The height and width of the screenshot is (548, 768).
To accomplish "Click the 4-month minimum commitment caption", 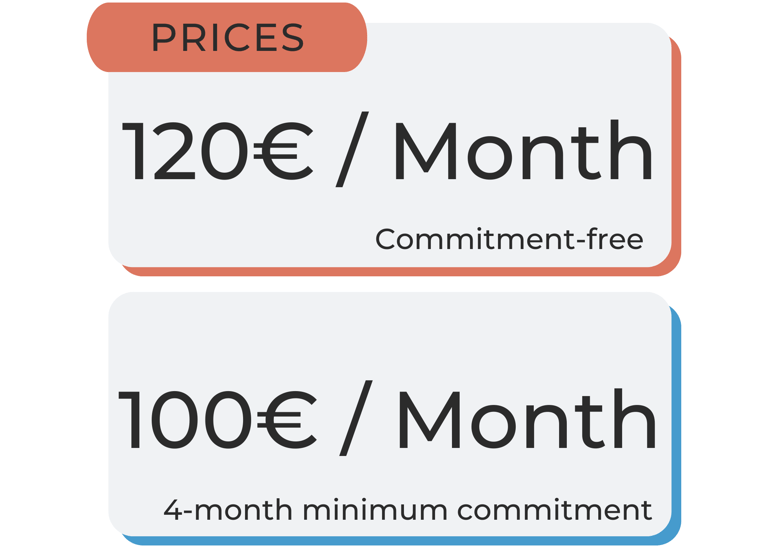I will click(407, 509).
